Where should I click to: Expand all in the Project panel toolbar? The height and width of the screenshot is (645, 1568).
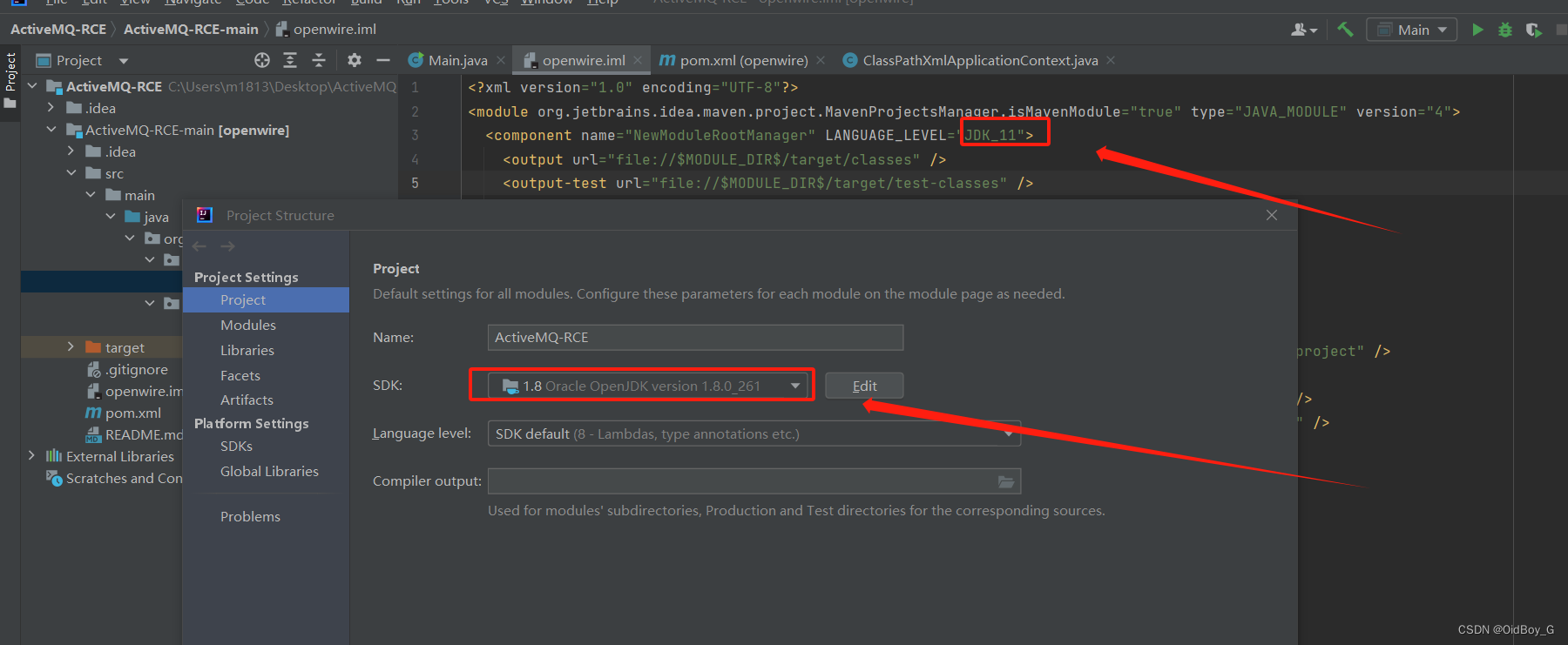[x=290, y=60]
